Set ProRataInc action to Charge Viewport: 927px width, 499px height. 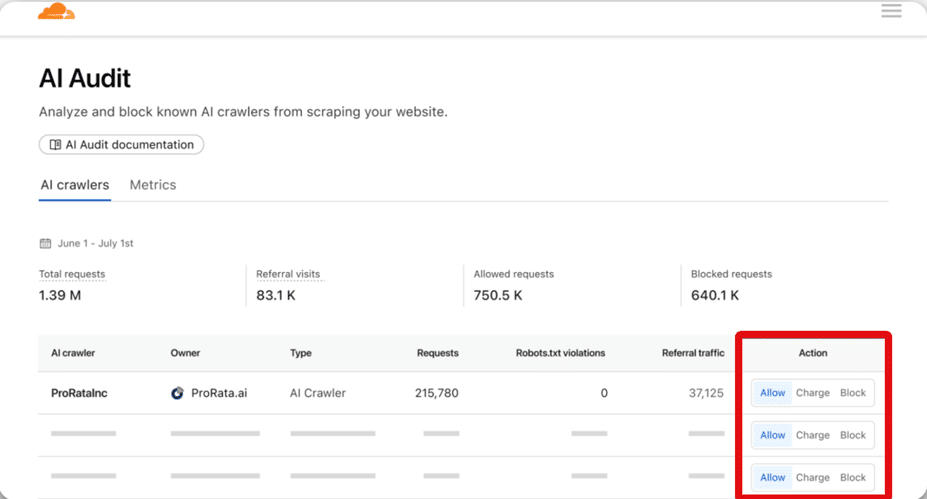click(812, 393)
